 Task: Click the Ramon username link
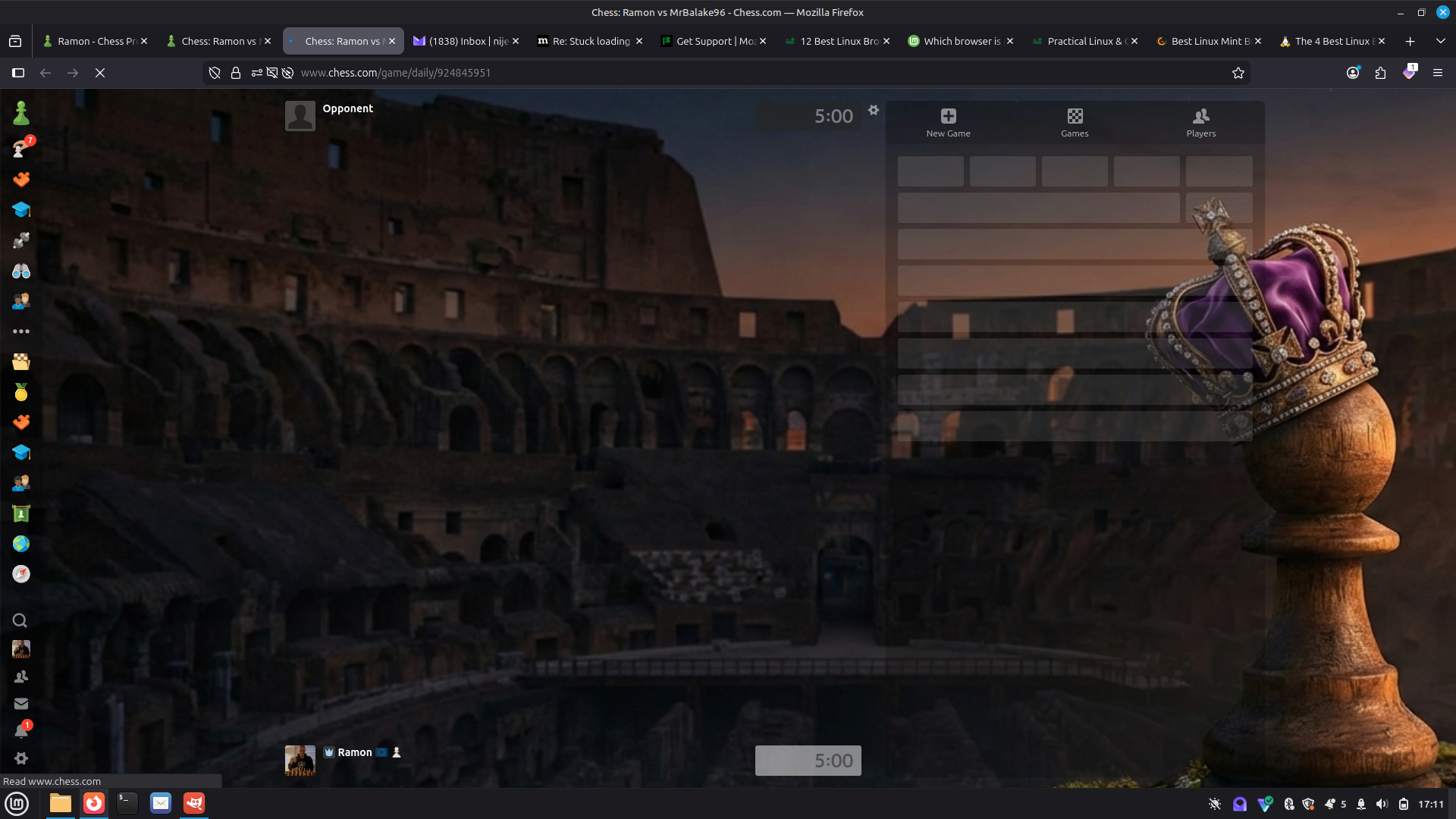354,752
